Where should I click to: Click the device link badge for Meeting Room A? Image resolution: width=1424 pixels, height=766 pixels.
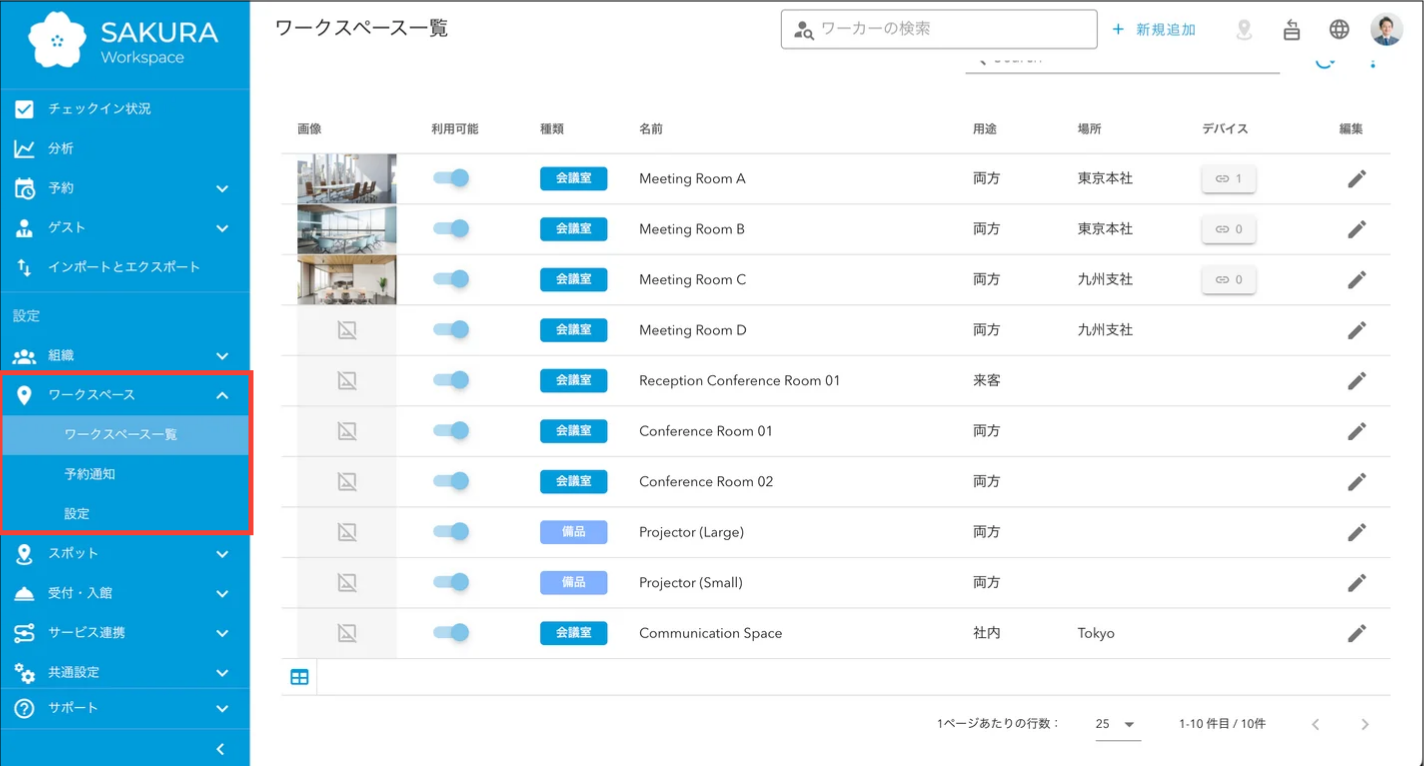[1228, 179]
